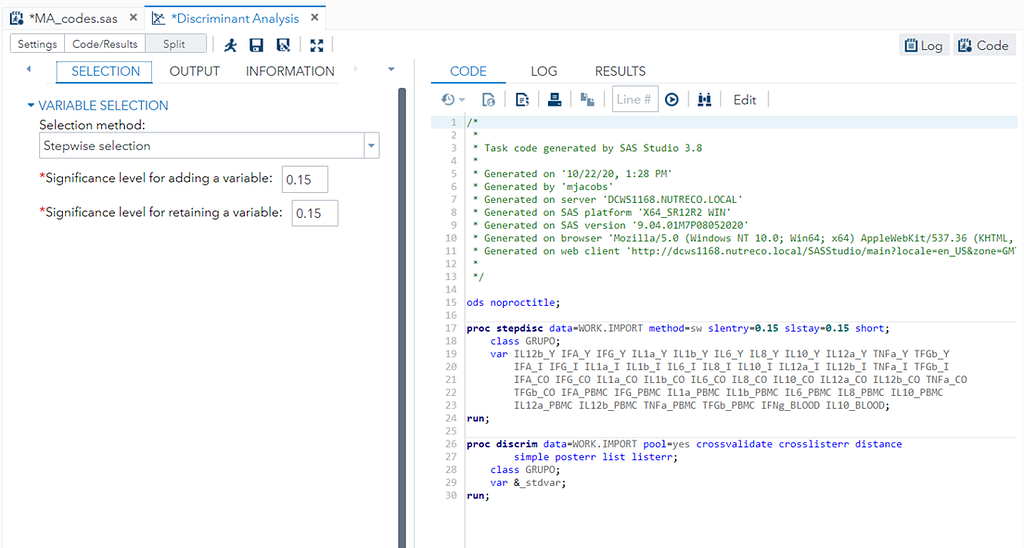Open the submission history dropdown
Viewport: 1024px width, 548px height.
pos(453,99)
